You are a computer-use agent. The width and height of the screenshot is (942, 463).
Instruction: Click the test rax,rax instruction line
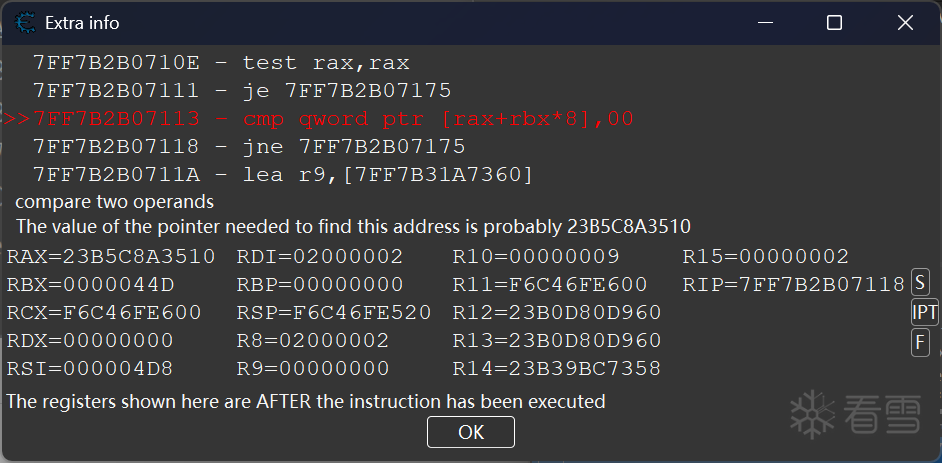221,63
